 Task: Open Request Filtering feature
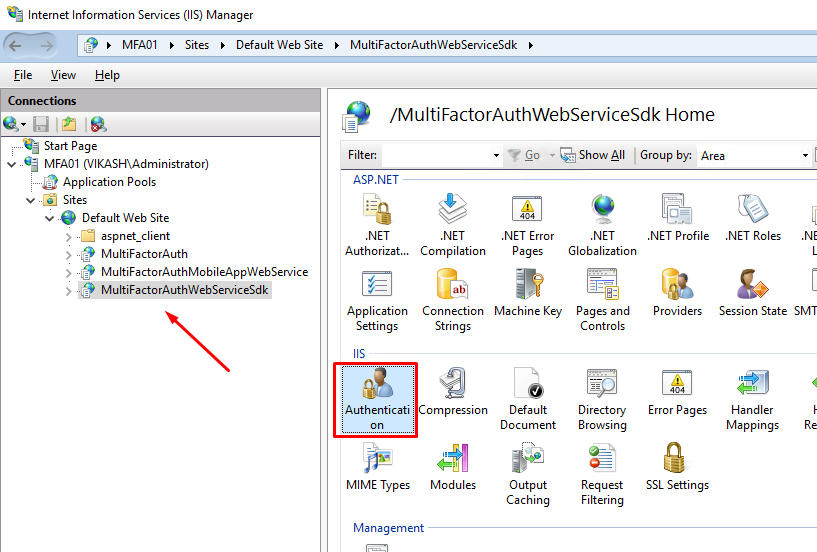[602, 474]
